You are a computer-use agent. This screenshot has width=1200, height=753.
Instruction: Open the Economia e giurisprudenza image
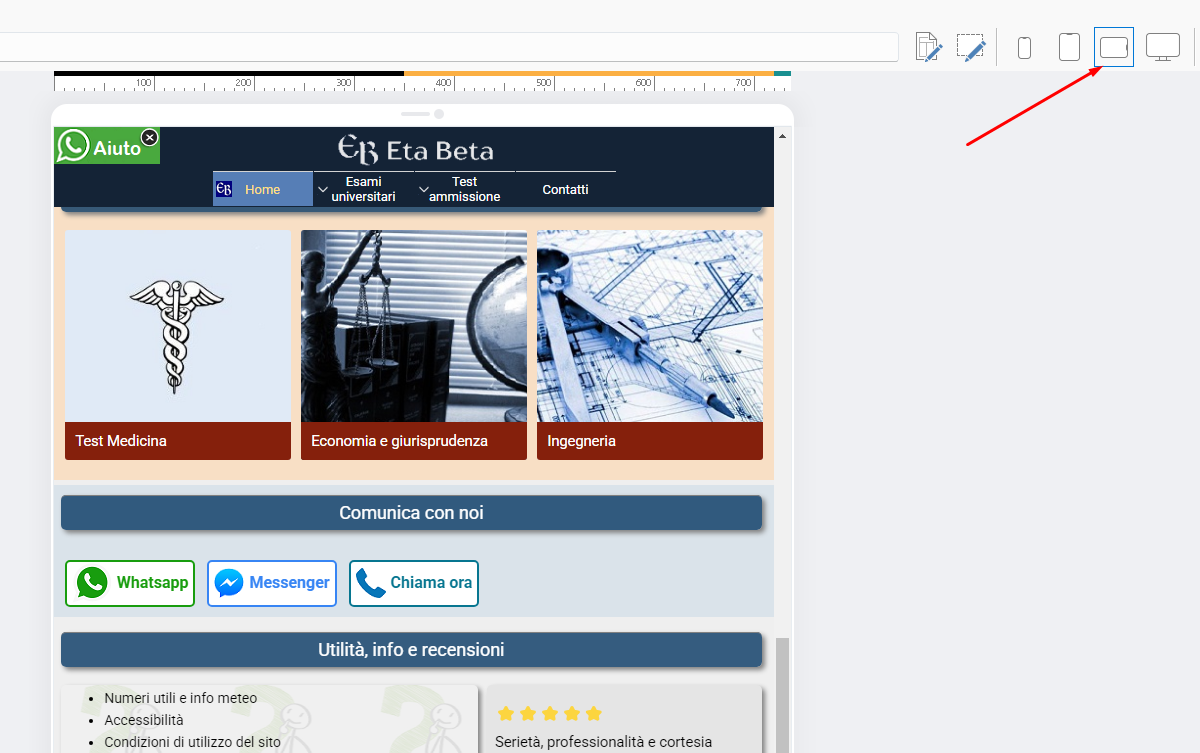coord(414,326)
